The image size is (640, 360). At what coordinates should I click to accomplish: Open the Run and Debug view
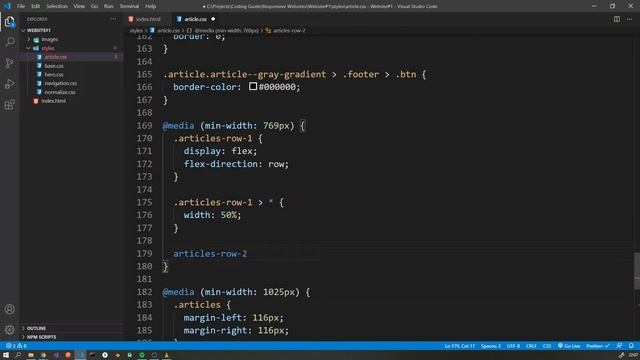9,84
